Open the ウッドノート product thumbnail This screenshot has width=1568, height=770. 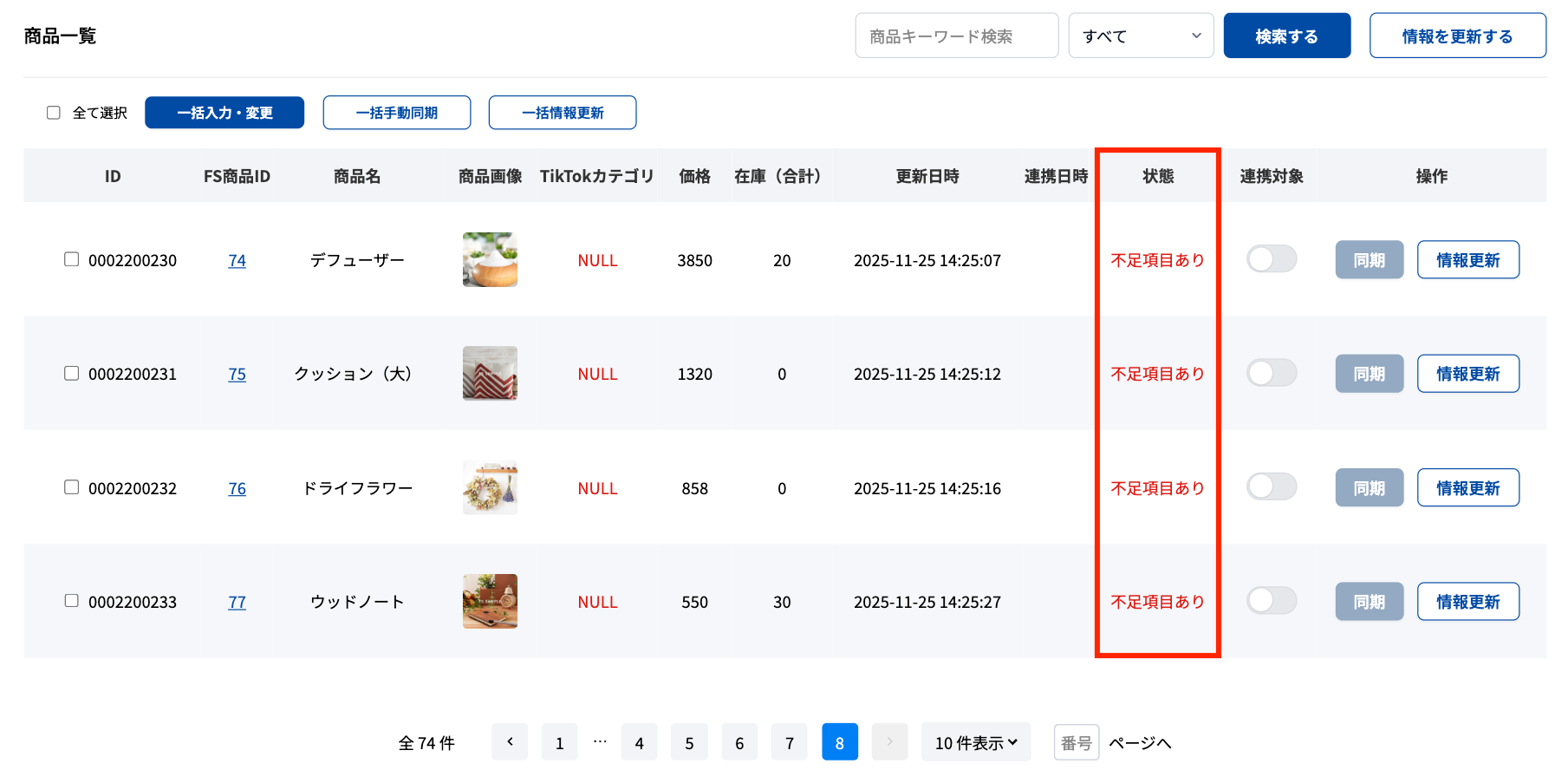pos(491,601)
